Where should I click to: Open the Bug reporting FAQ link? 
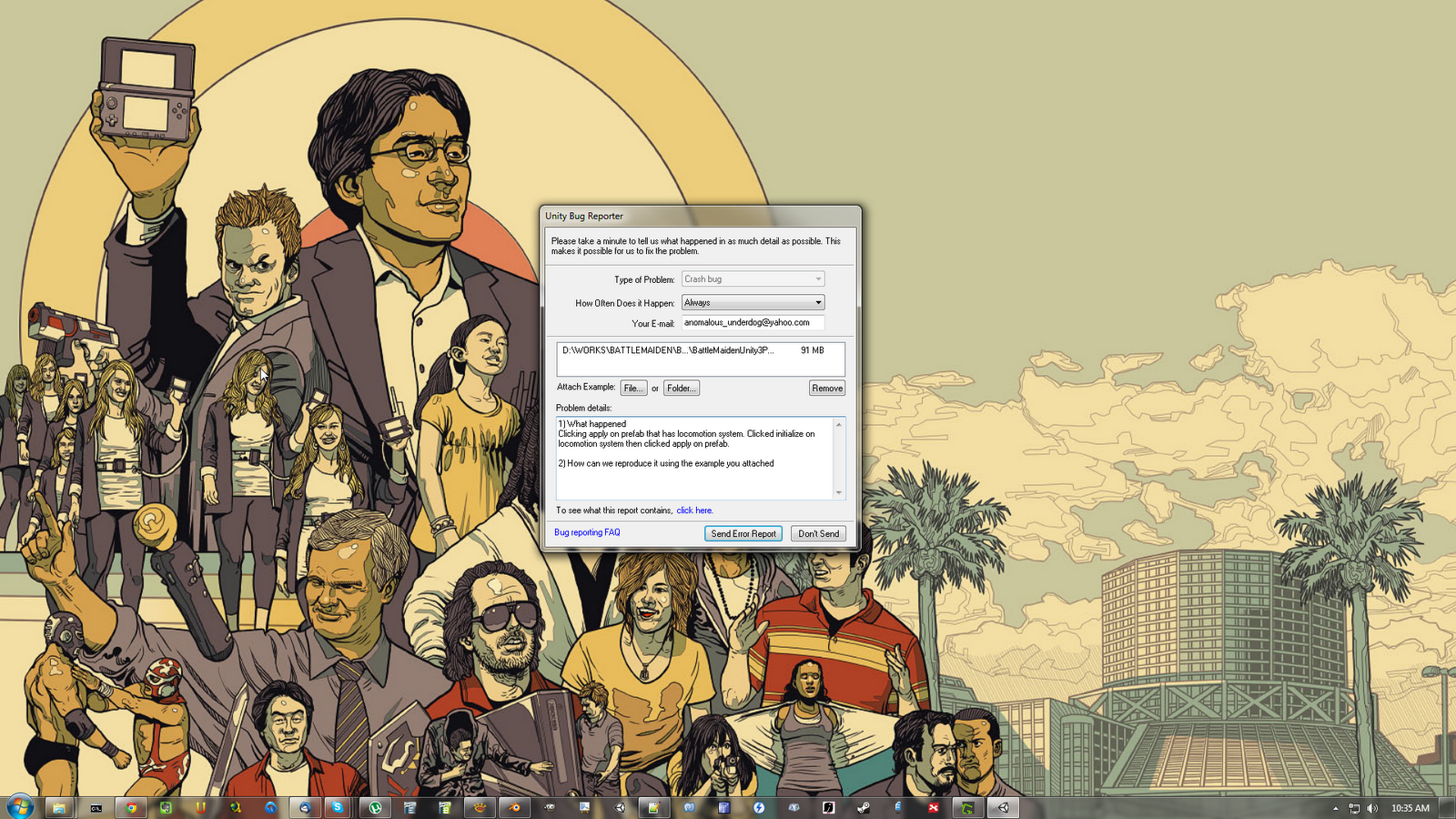pyautogui.click(x=587, y=532)
